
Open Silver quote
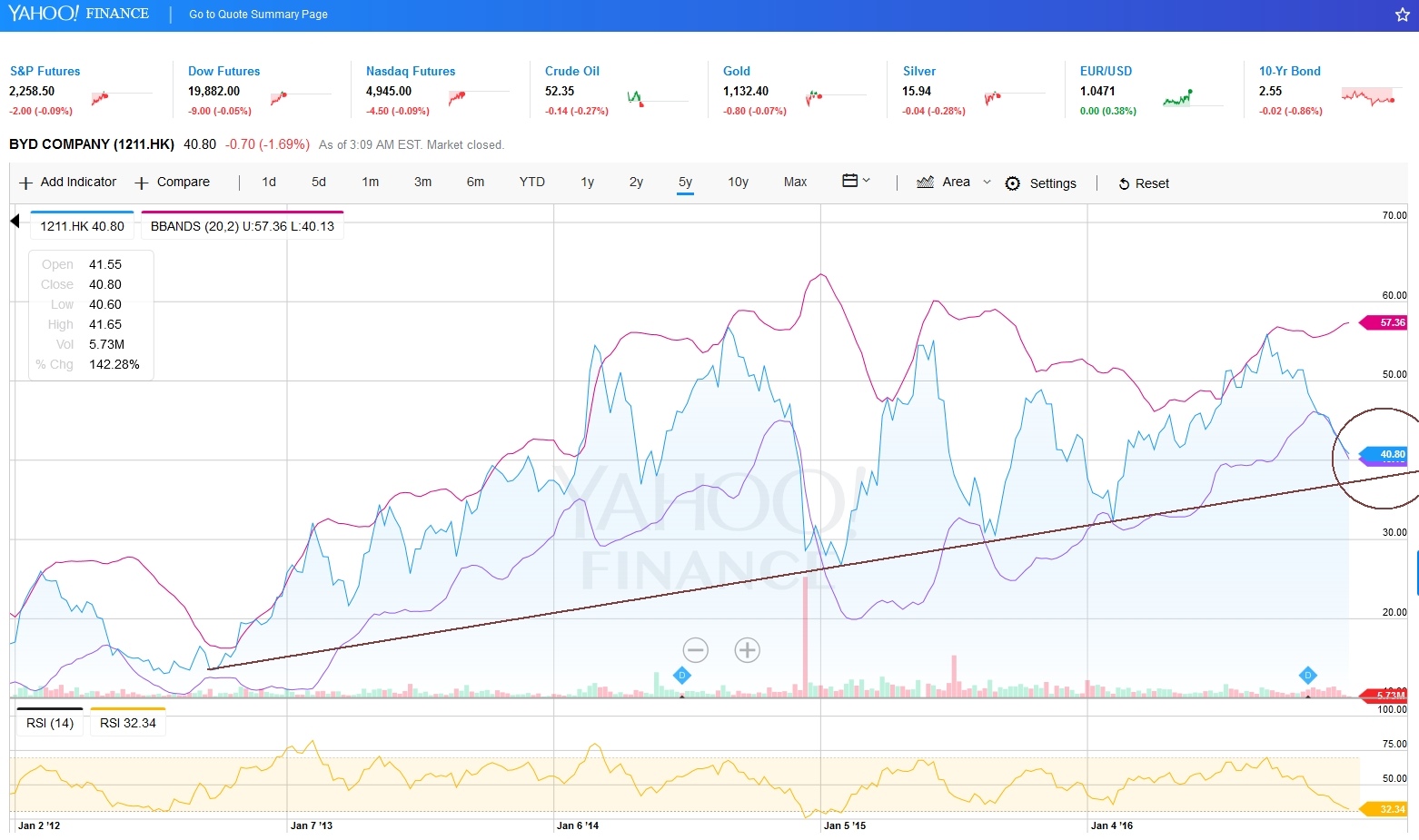919,71
